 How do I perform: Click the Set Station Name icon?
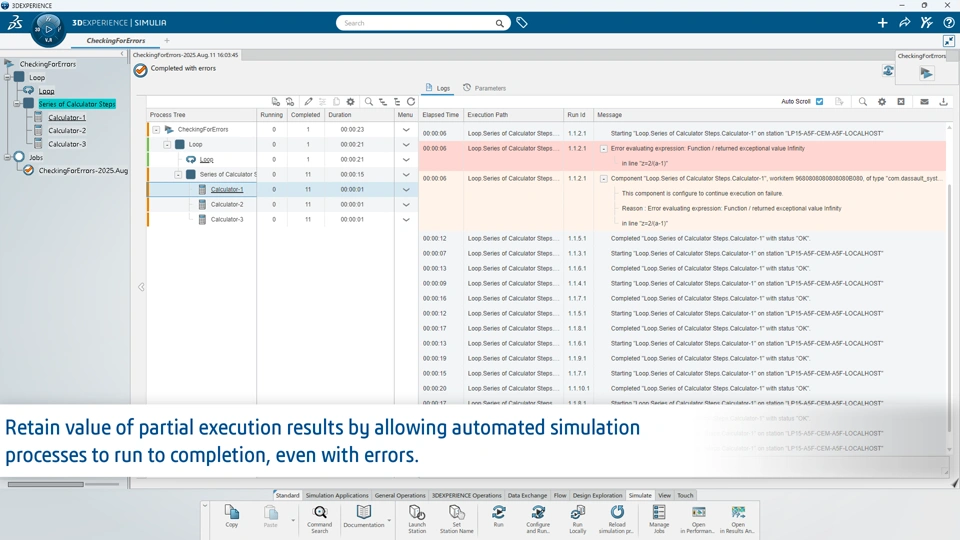click(x=457, y=519)
